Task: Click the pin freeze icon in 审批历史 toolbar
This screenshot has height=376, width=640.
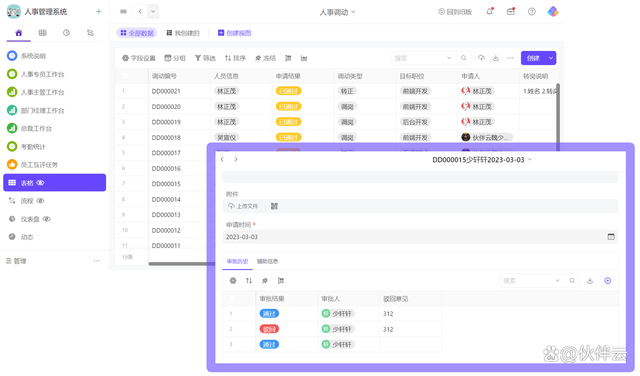Action: (264, 280)
